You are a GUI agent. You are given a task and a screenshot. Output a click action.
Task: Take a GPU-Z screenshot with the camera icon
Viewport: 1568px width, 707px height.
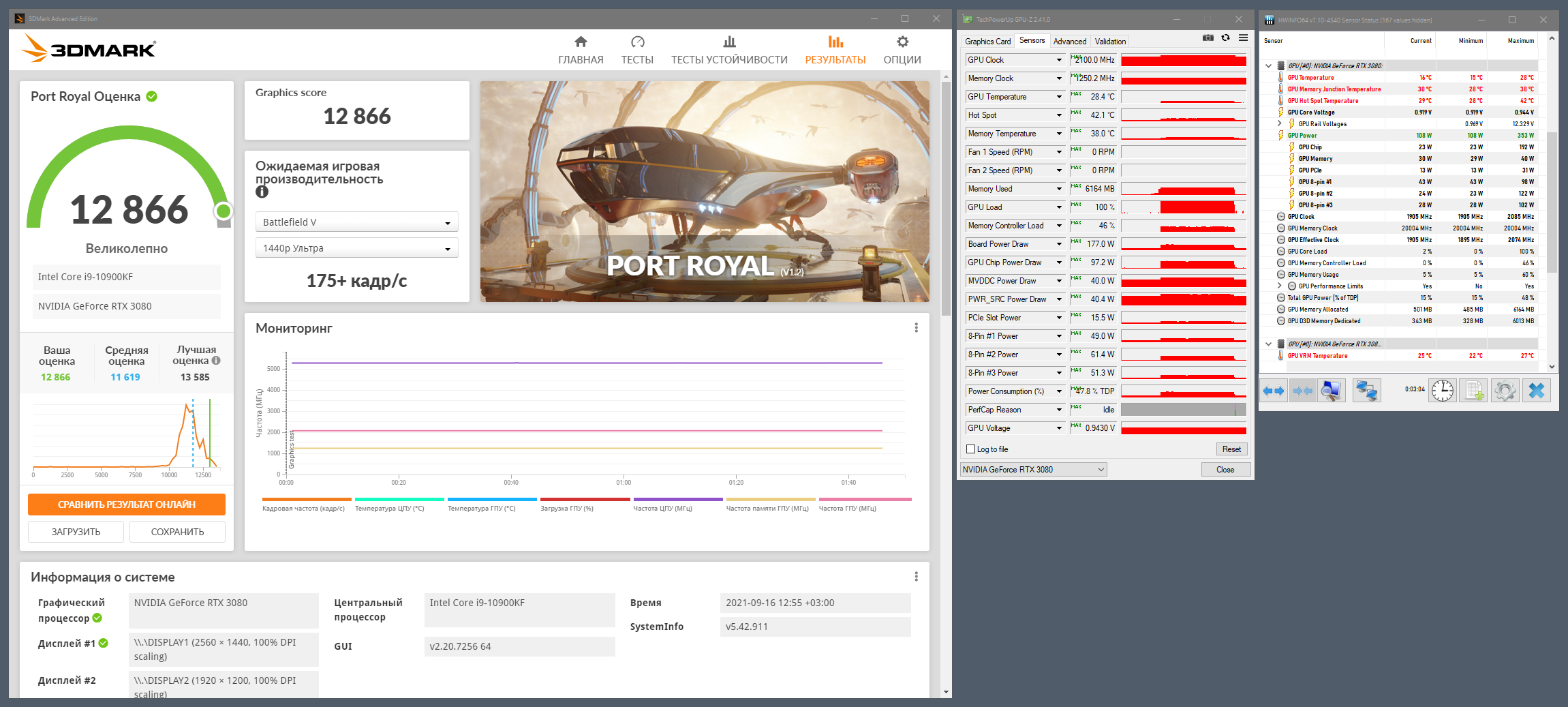pyautogui.click(x=1208, y=38)
